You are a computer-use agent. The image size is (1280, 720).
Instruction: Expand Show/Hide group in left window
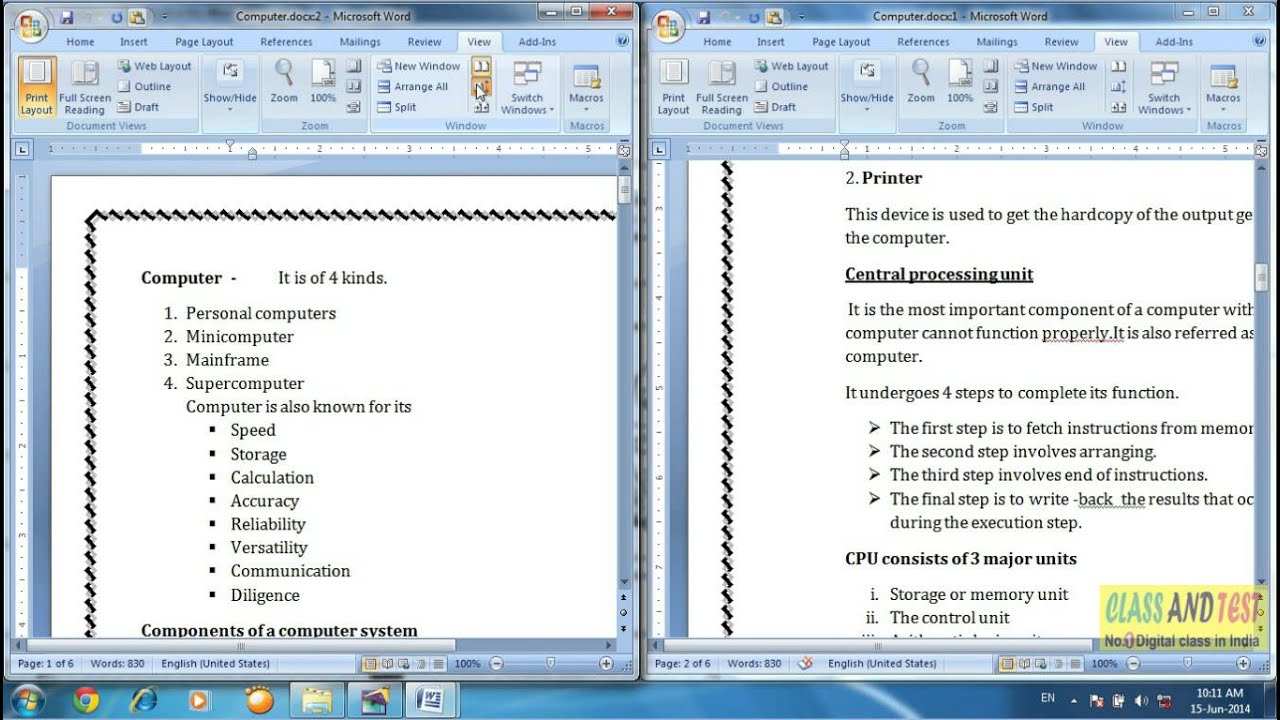(230, 85)
